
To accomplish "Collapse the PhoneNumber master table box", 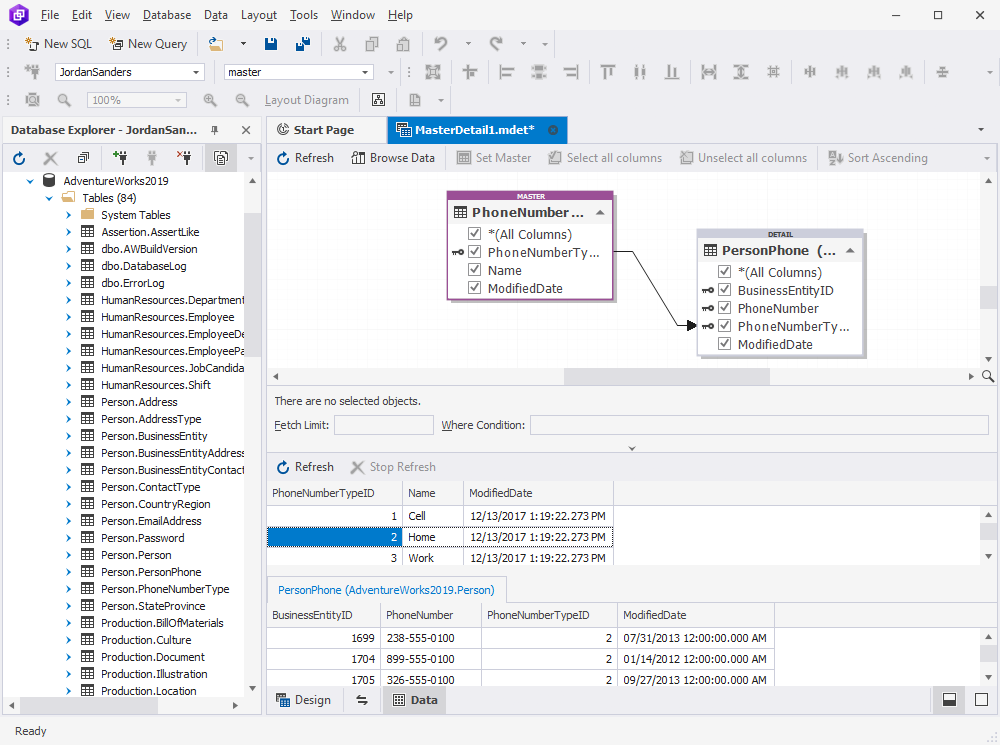I will pos(600,212).
